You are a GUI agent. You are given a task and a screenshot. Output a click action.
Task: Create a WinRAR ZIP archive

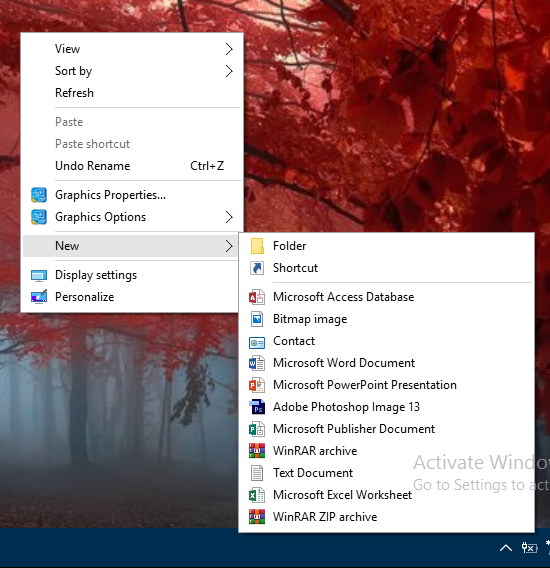[387, 517]
